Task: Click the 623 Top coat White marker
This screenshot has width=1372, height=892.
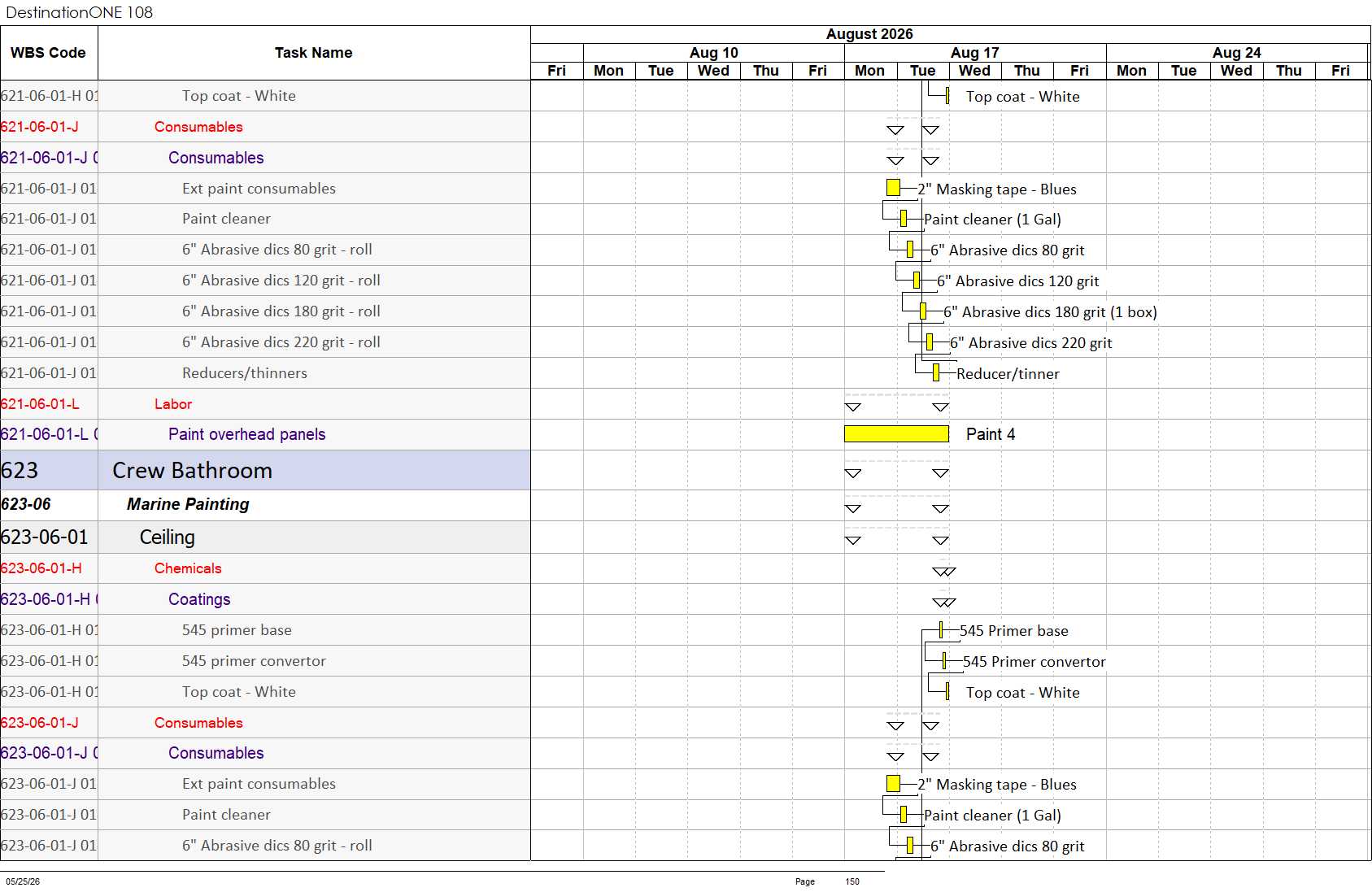Action: point(947,692)
